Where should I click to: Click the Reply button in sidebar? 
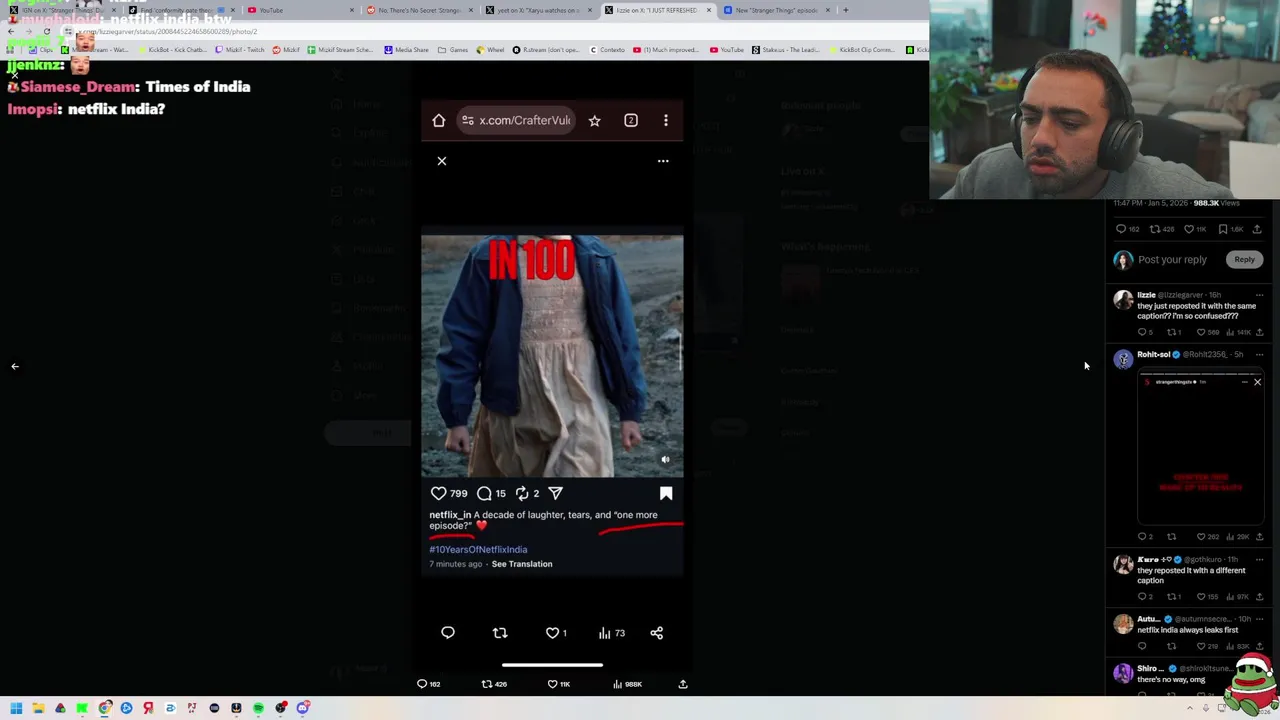pos(1244,260)
